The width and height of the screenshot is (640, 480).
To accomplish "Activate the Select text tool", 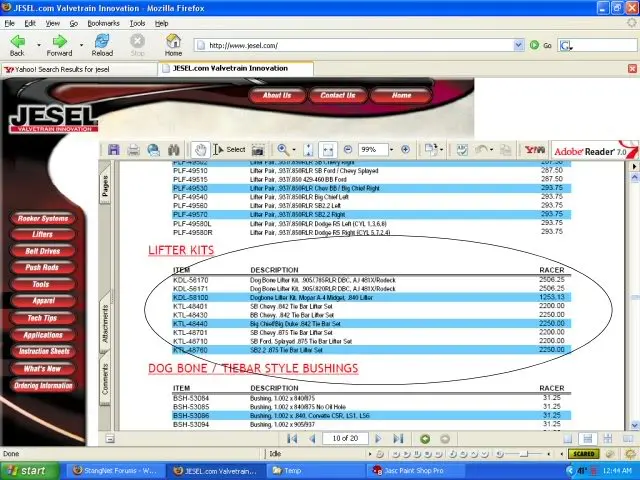I will (x=229, y=150).
